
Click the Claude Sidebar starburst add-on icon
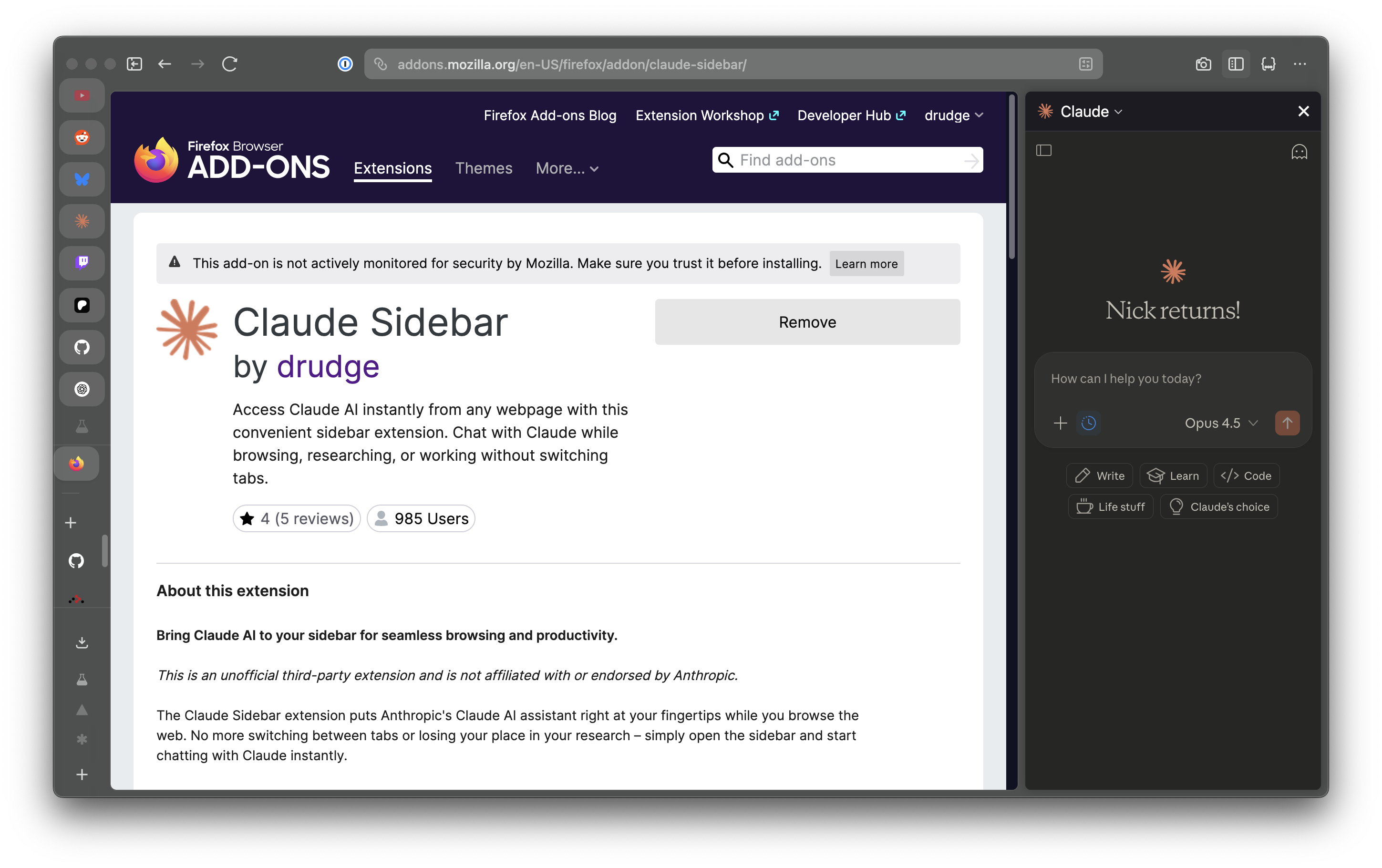click(x=187, y=330)
